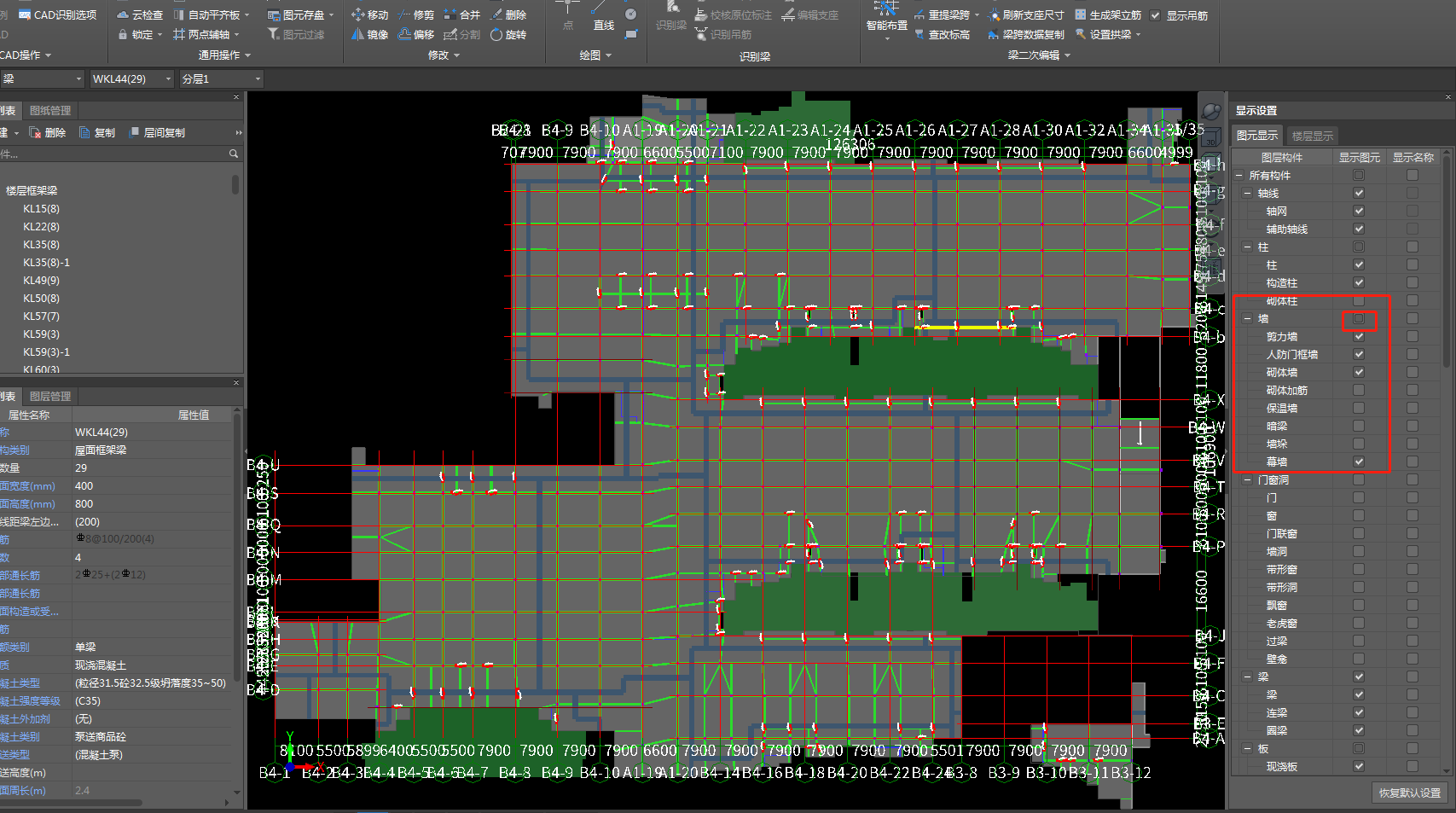Screen dimensions: 1456x813
Task: Uncheck 显示图元 for 剪力墙
Action: (x=1359, y=336)
